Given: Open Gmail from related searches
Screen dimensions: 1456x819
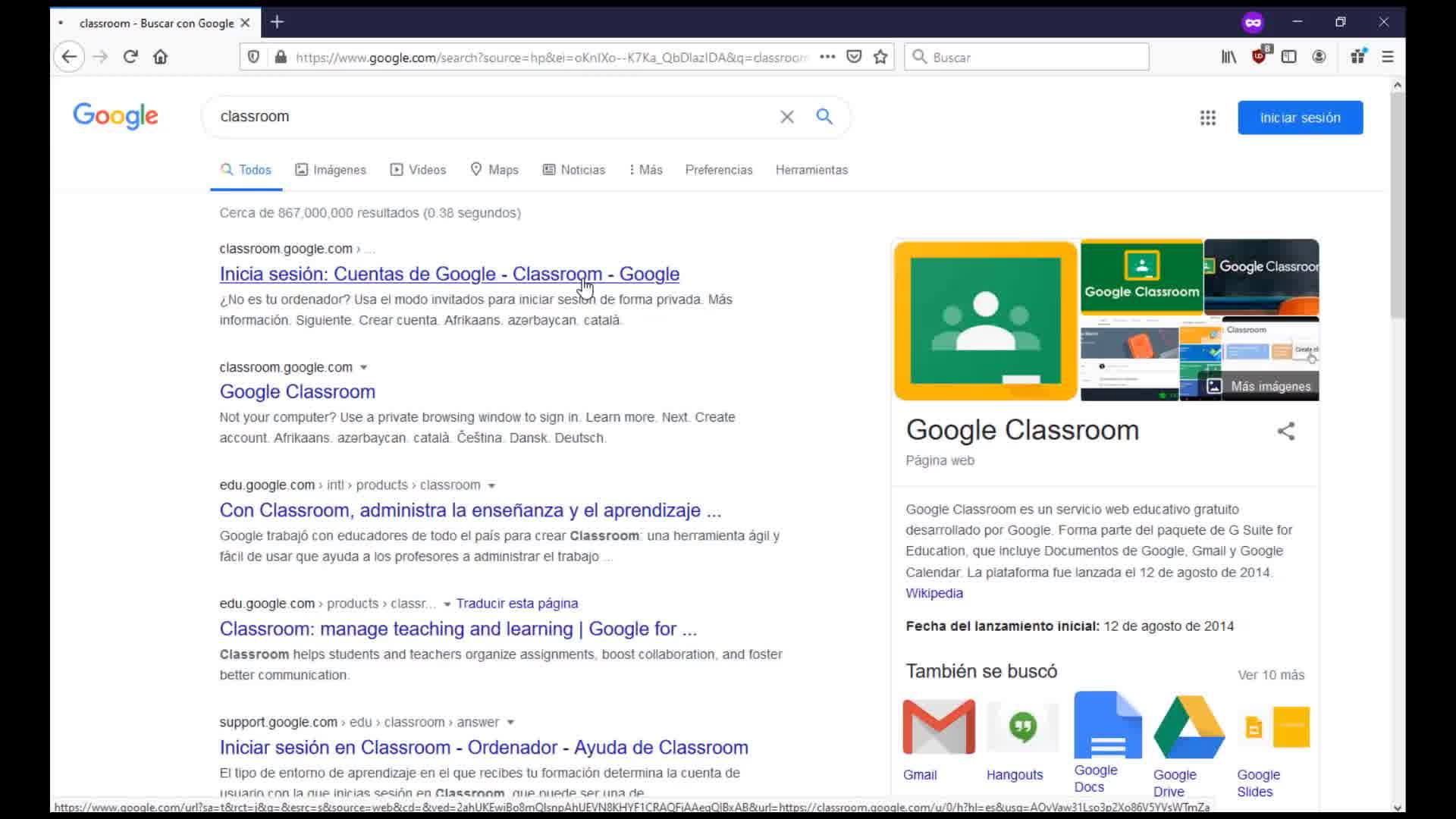Looking at the screenshot, I should click(x=939, y=740).
